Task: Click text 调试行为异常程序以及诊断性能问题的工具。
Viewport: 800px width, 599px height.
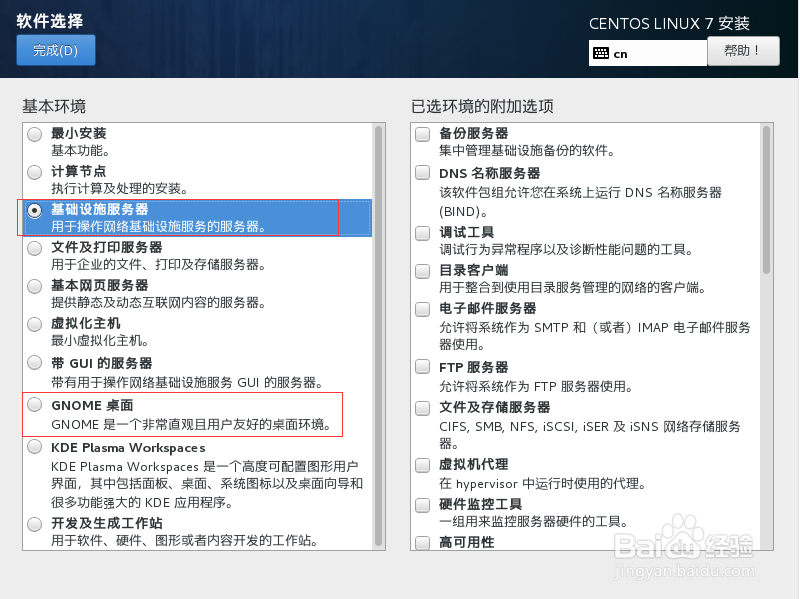Action: tap(567, 249)
